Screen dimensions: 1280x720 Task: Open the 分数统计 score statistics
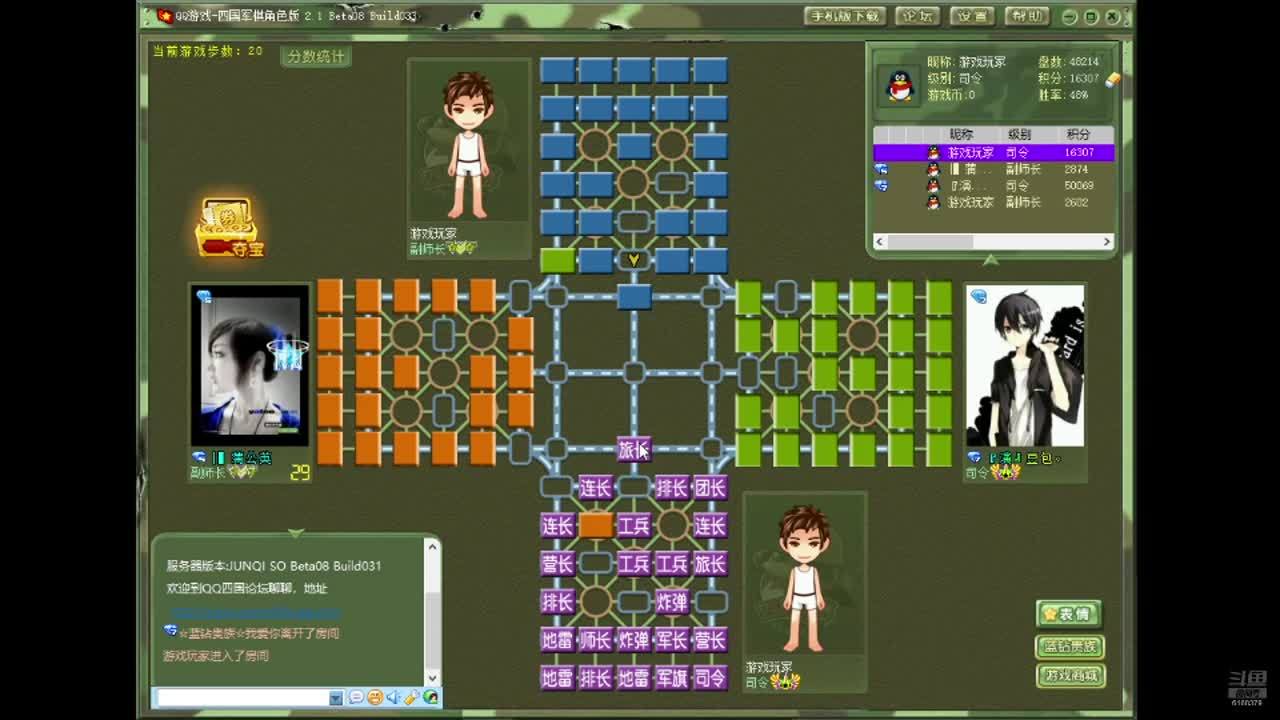[x=316, y=57]
